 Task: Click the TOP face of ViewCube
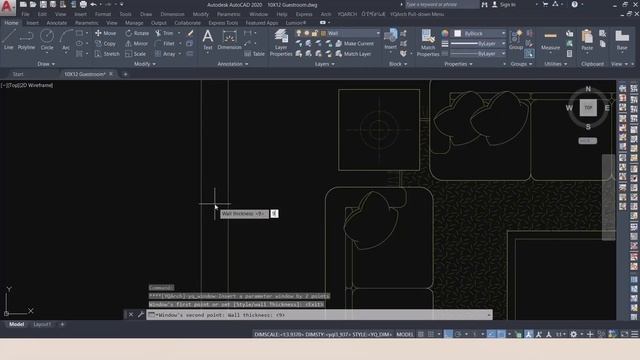pyautogui.click(x=588, y=108)
